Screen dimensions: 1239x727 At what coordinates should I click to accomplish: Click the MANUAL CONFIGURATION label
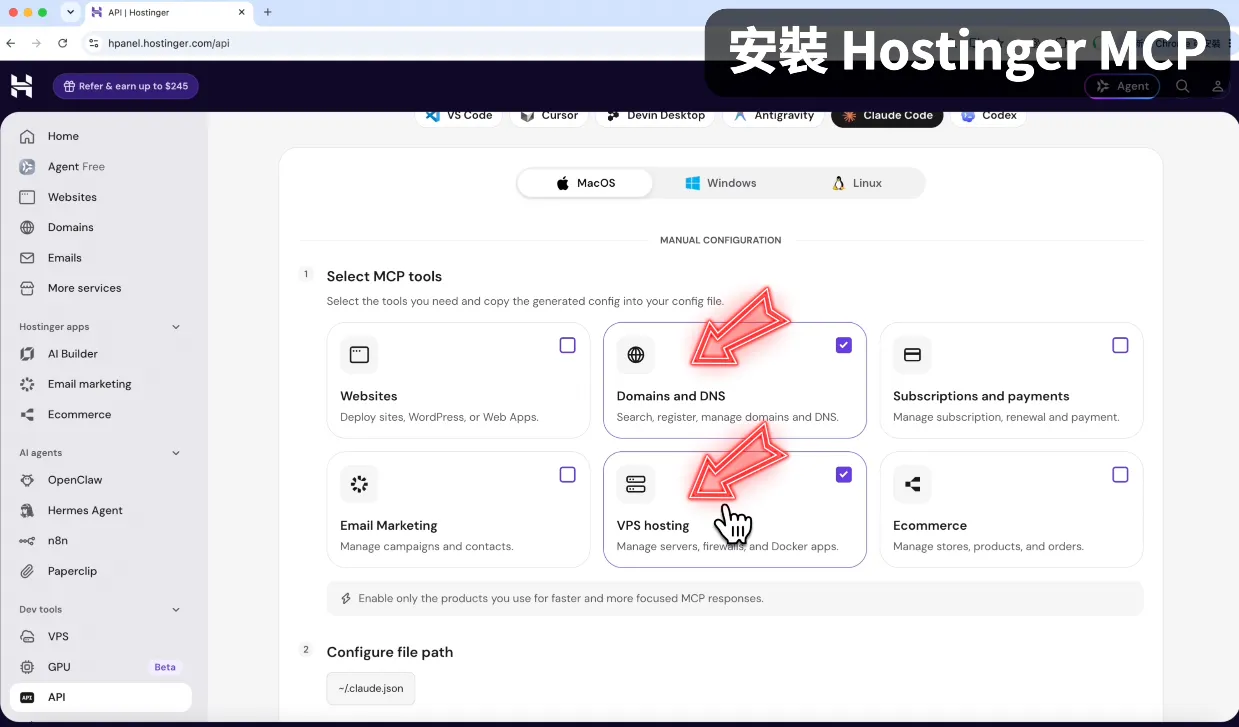(721, 240)
